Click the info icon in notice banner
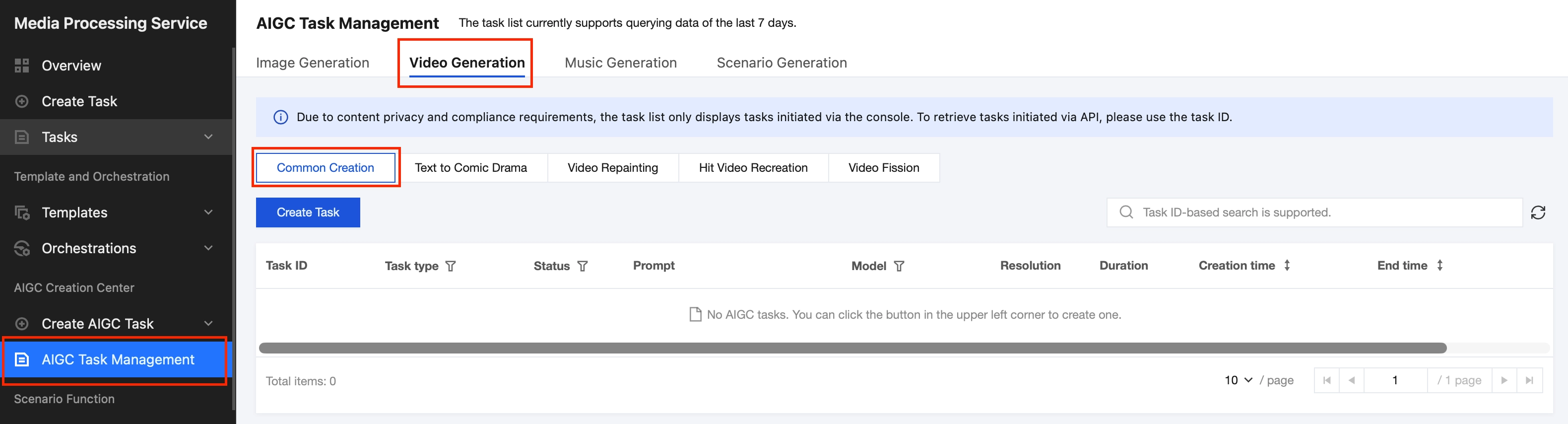Image resolution: width=1568 pixels, height=424 pixels. tap(281, 117)
